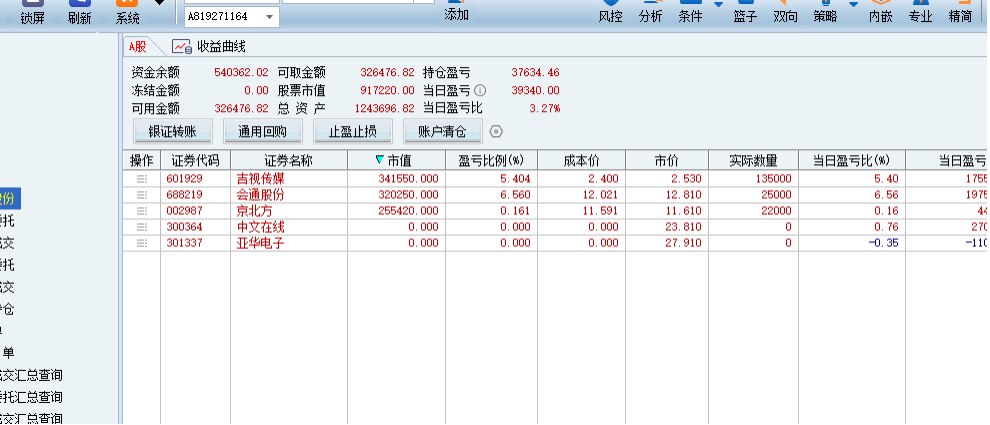
Task: Open operation menu icon for 亚华电子 row
Action: (141, 242)
